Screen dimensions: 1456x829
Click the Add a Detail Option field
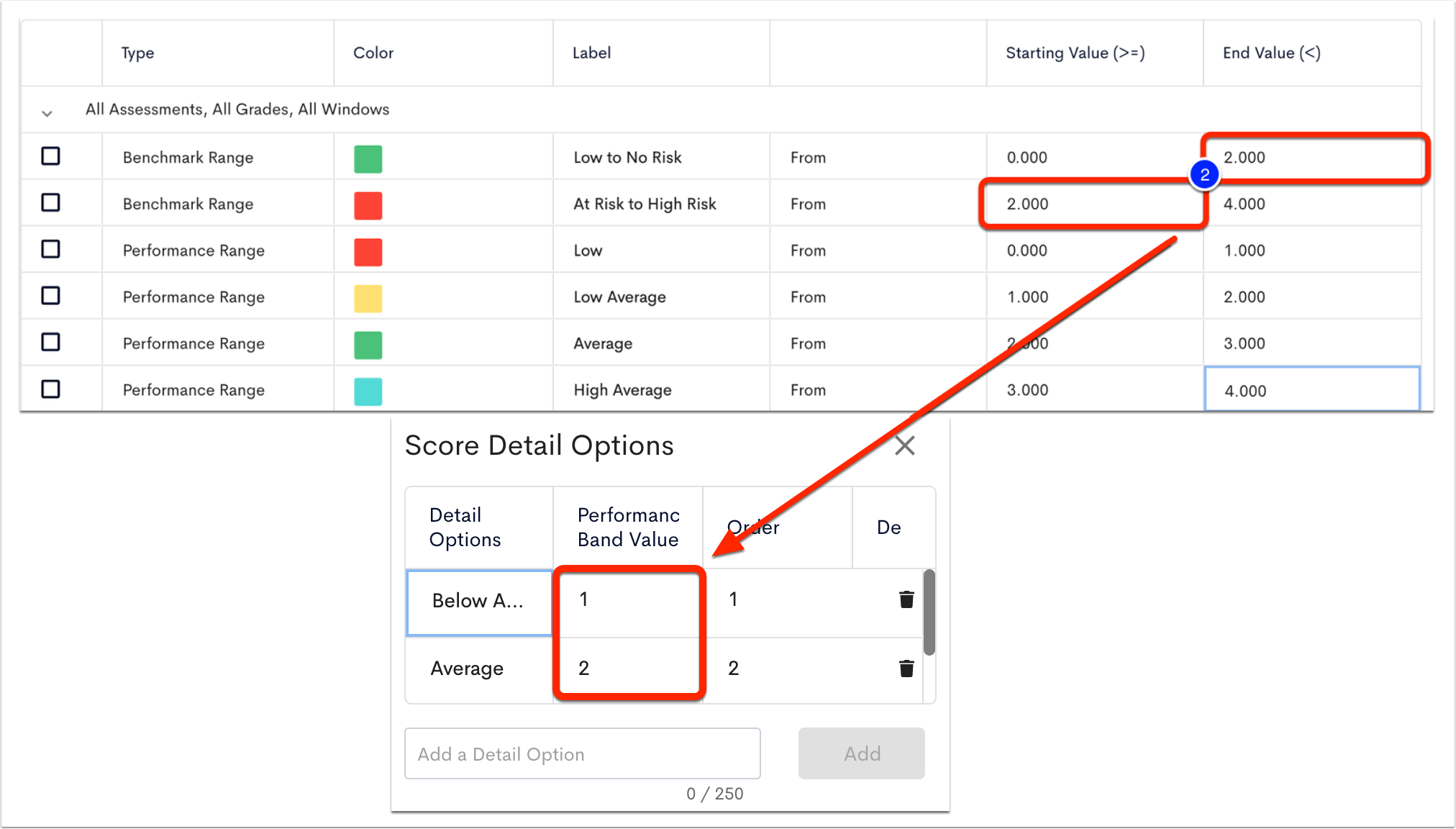point(583,753)
